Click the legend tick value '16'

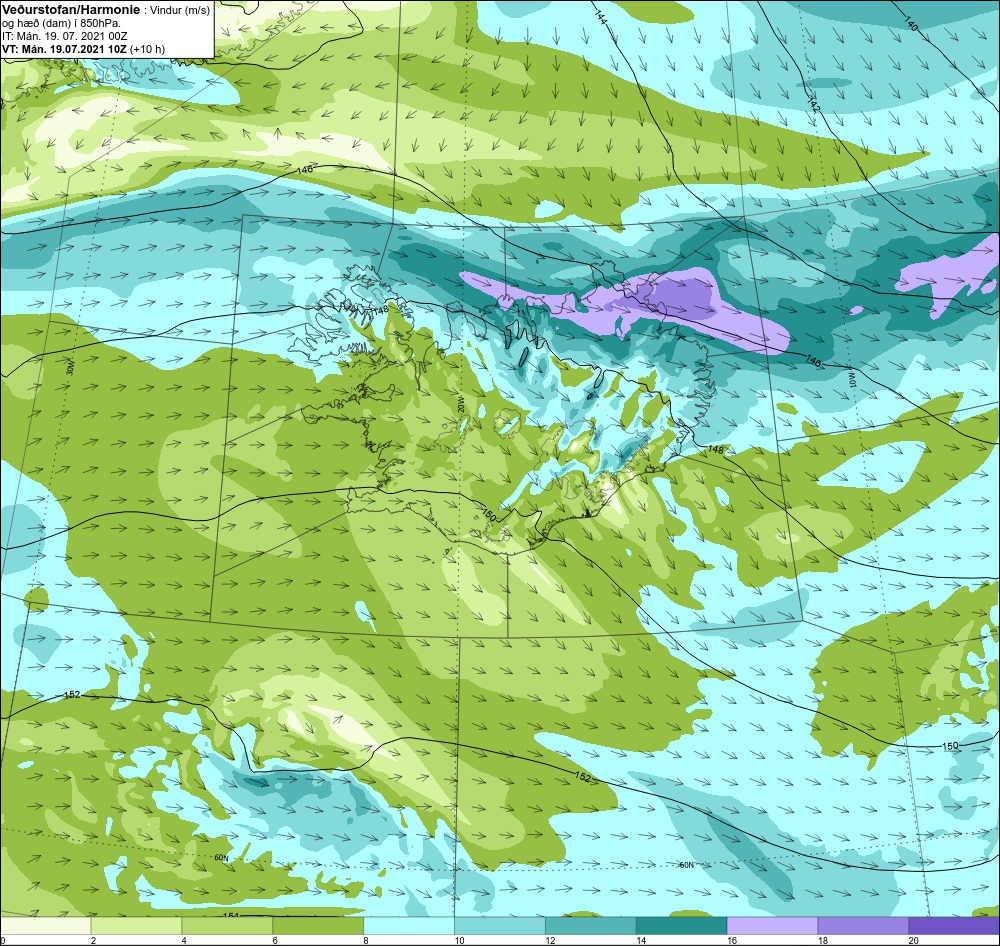732,940
